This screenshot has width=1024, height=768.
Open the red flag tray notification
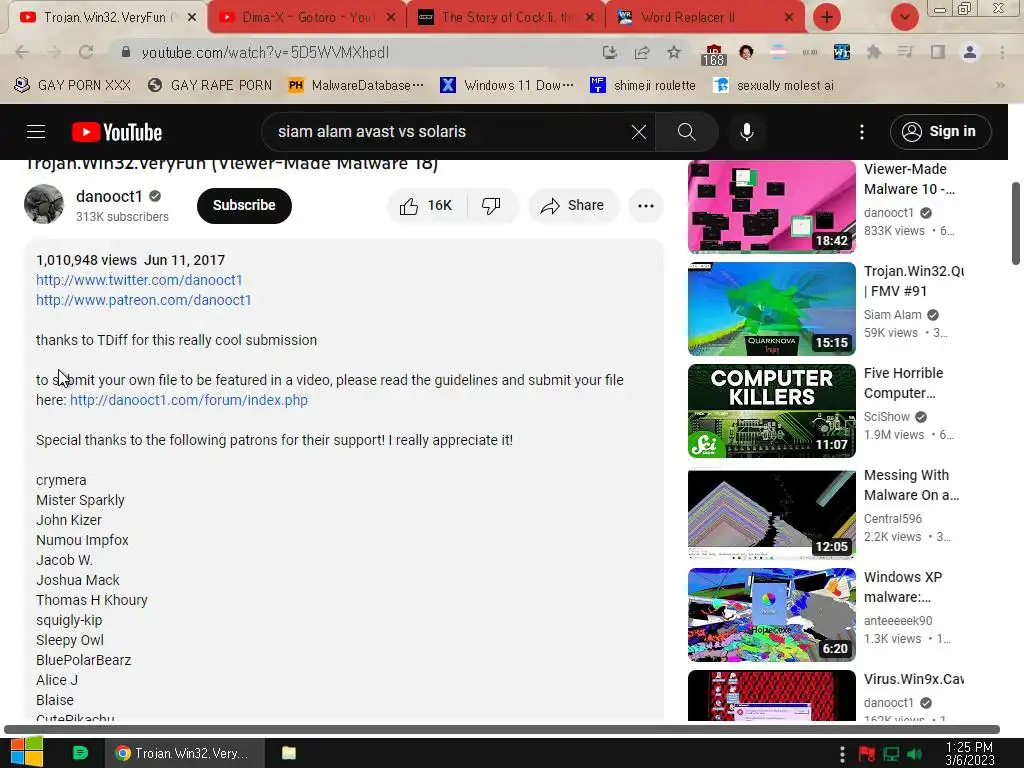(867, 754)
